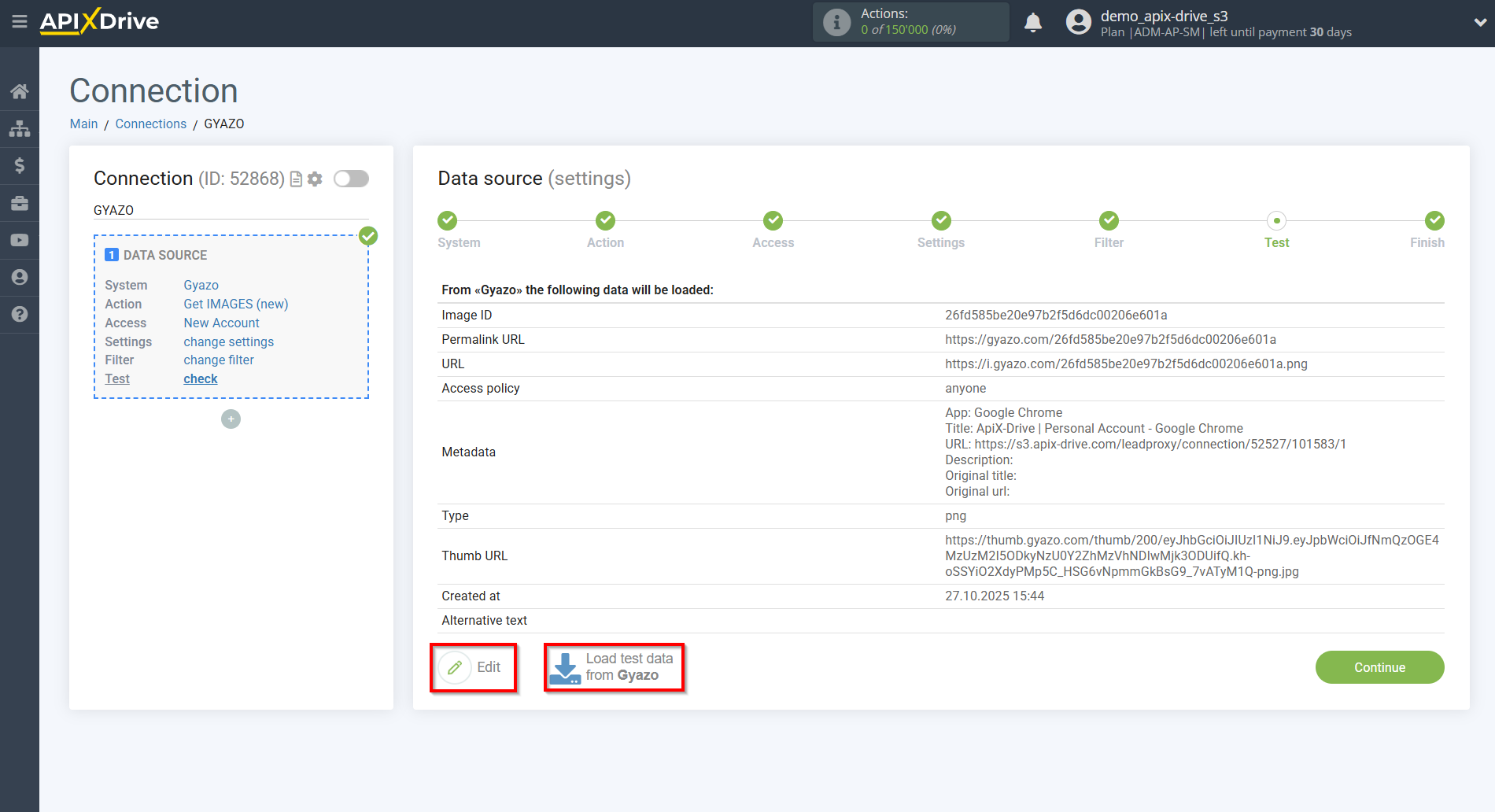This screenshot has width=1495, height=812.
Task: Click the profile icon in the sidebar
Action: tap(20, 277)
